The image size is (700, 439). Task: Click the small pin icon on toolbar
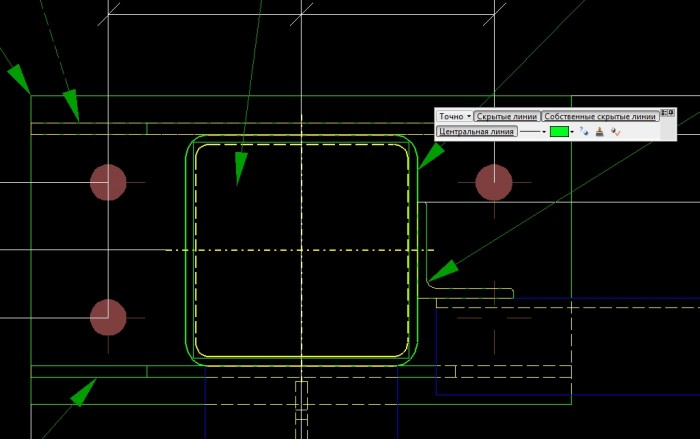click(x=671, y=113)
